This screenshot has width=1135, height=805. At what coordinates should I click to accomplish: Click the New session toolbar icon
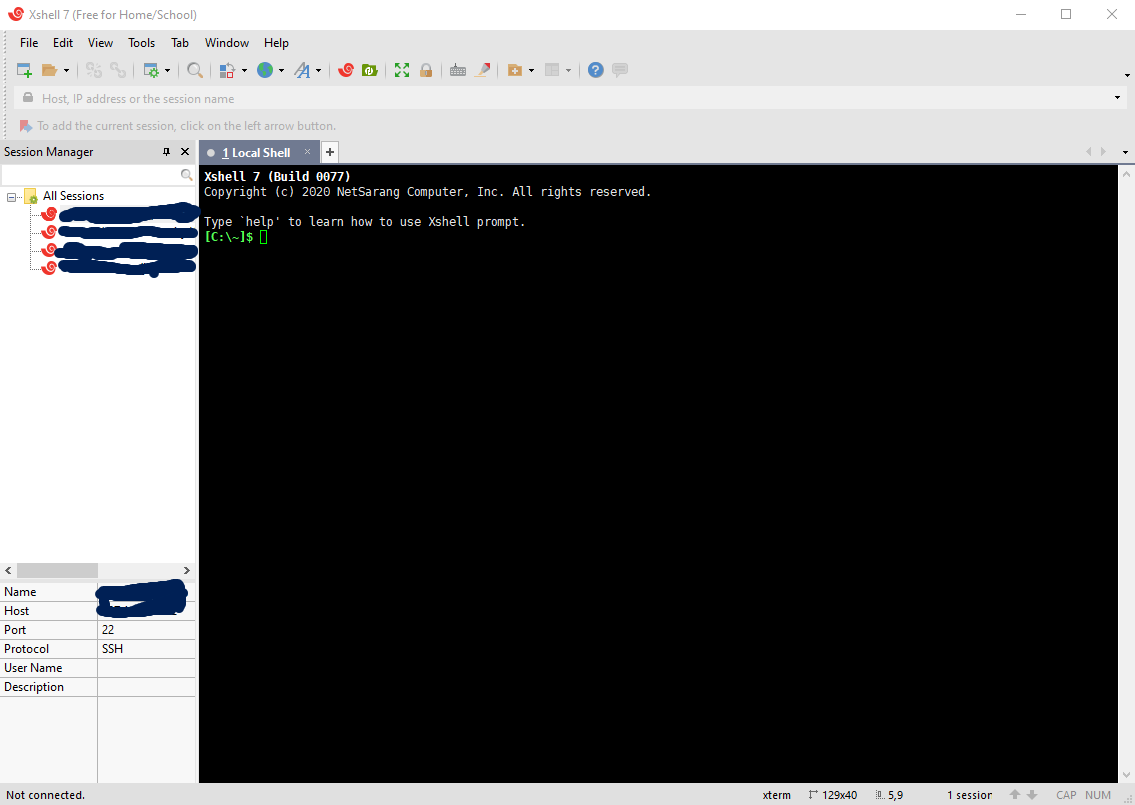pos(24,70)
